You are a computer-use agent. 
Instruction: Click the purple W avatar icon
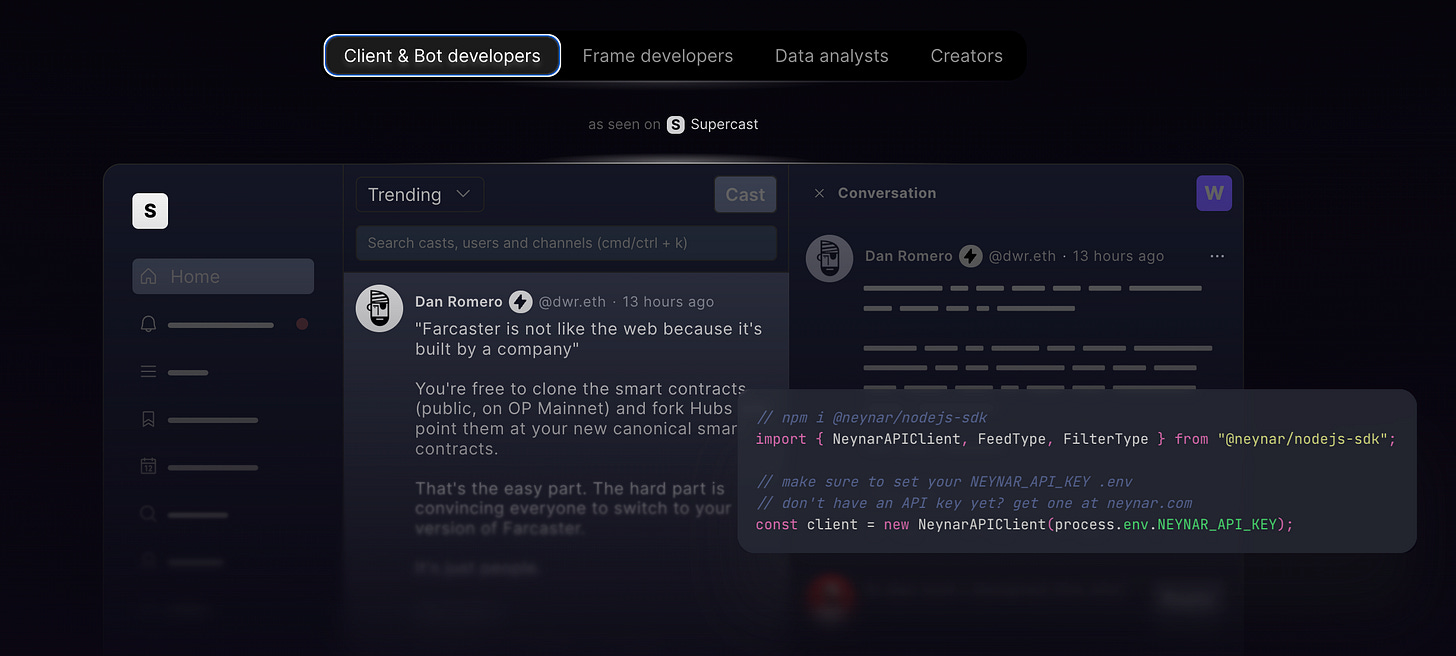pos(1214,194)
